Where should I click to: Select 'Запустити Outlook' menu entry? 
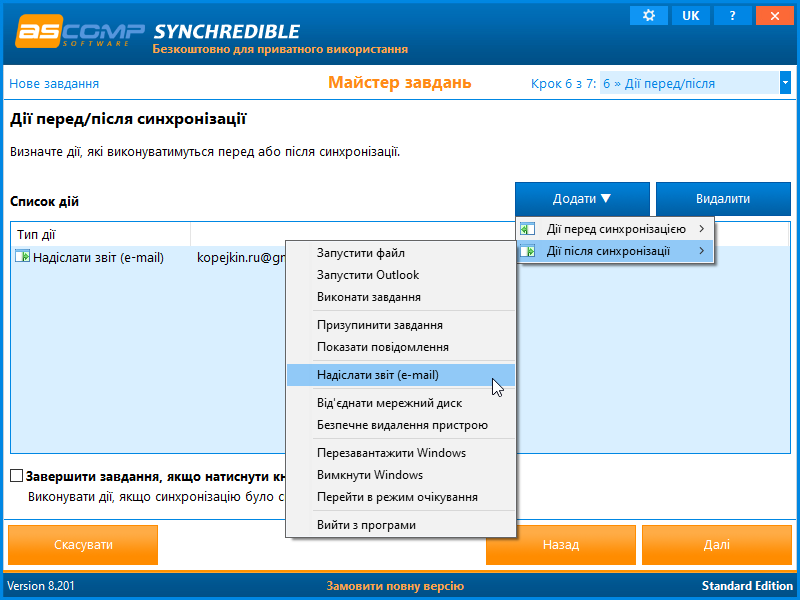tap(401, 275)
